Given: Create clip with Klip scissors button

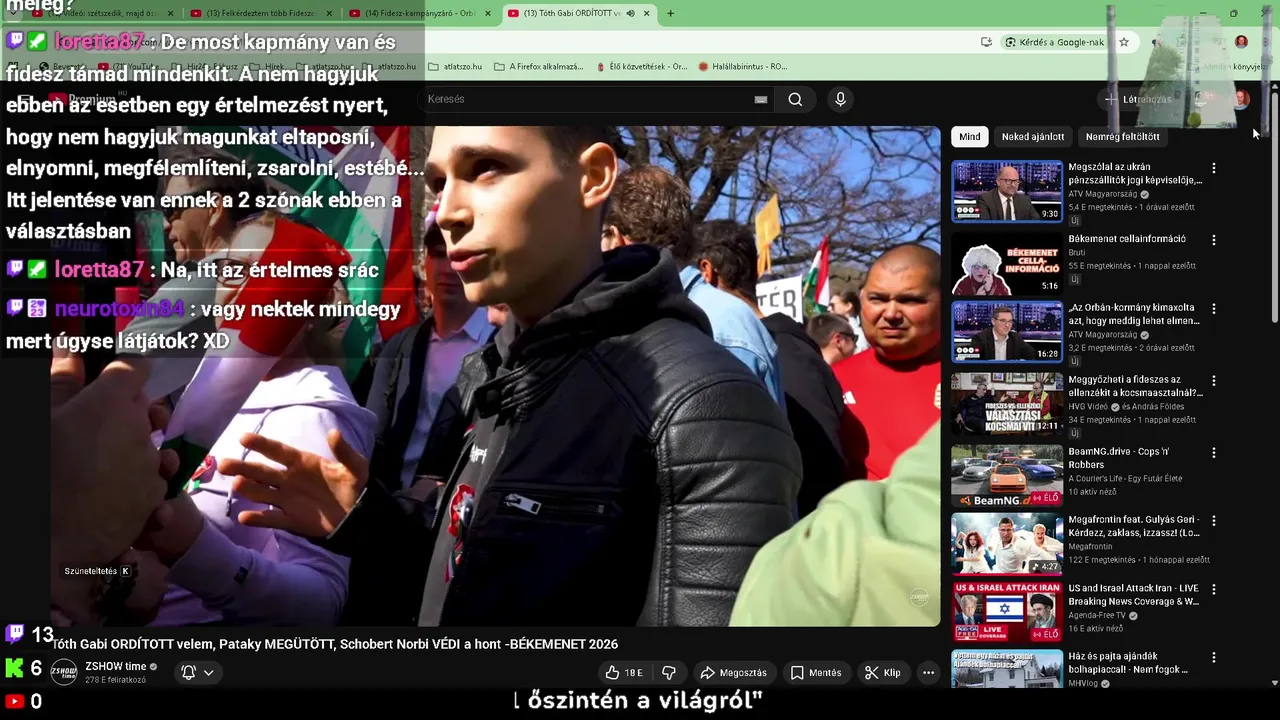Looking at the screenshot, I should pyautogui.click(x=883, y=673).
